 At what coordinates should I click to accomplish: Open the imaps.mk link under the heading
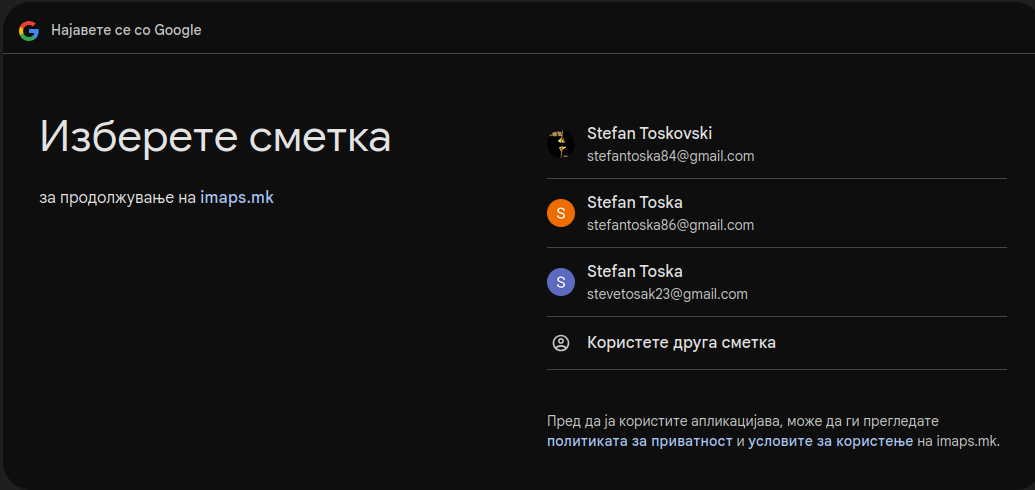(x=237, y=197)
